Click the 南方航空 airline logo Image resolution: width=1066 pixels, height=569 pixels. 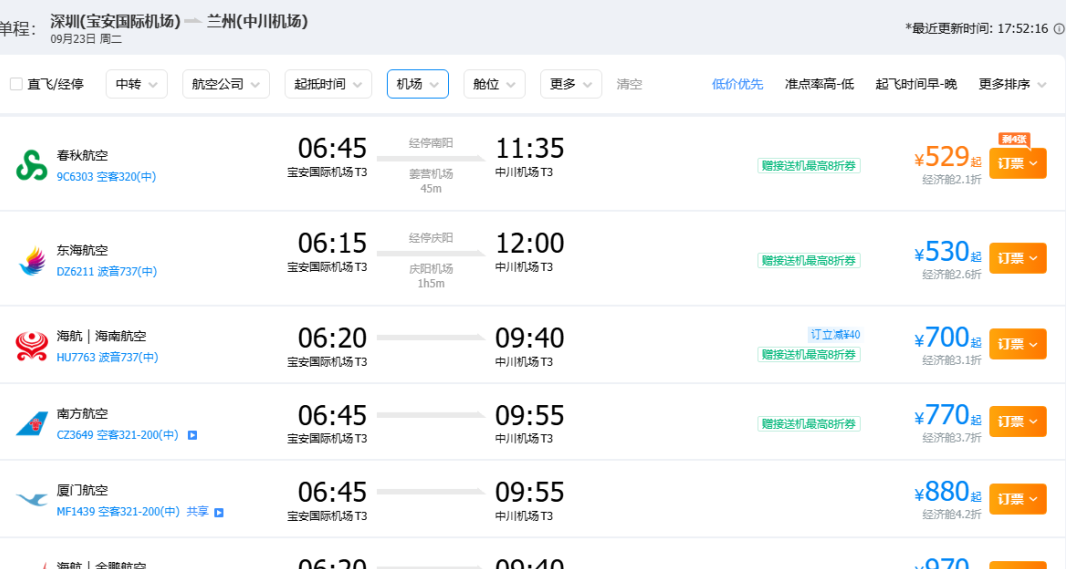click(31, 424)
